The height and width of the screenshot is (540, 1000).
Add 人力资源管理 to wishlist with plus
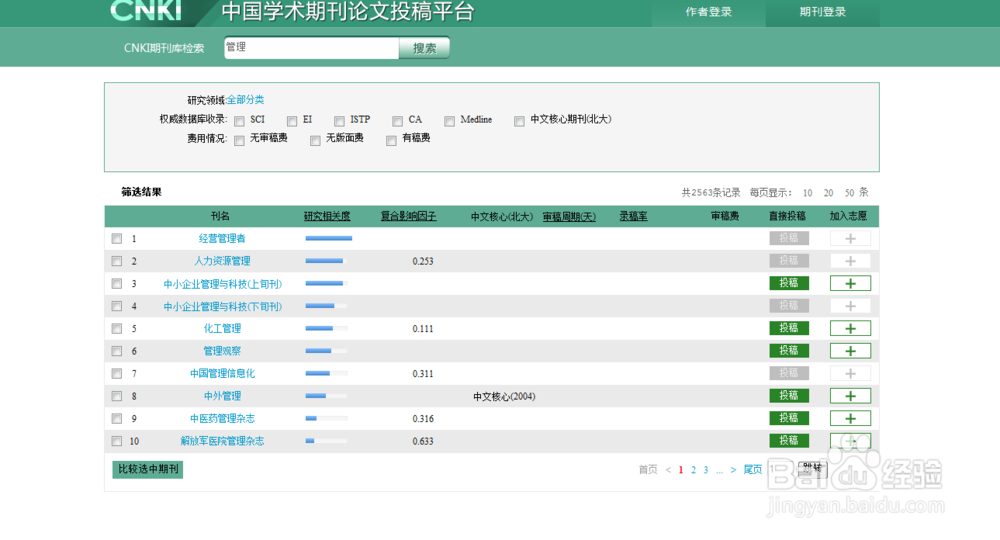coord(850,261)
